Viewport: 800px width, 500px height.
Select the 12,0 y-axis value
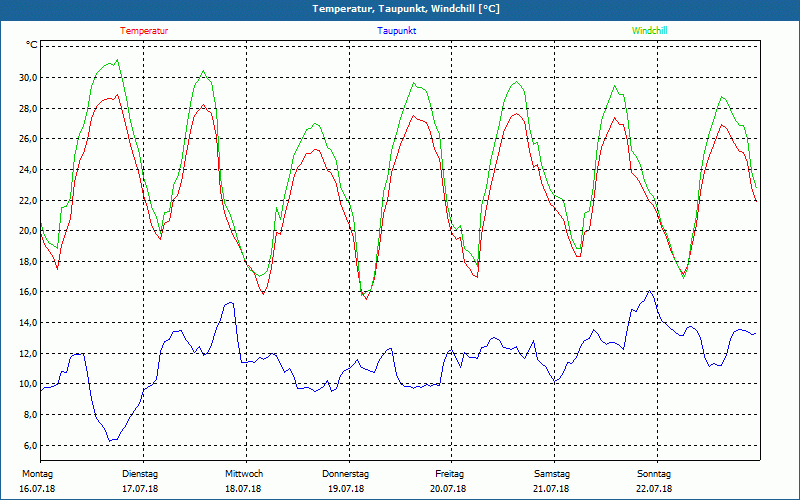click(29, 353)
